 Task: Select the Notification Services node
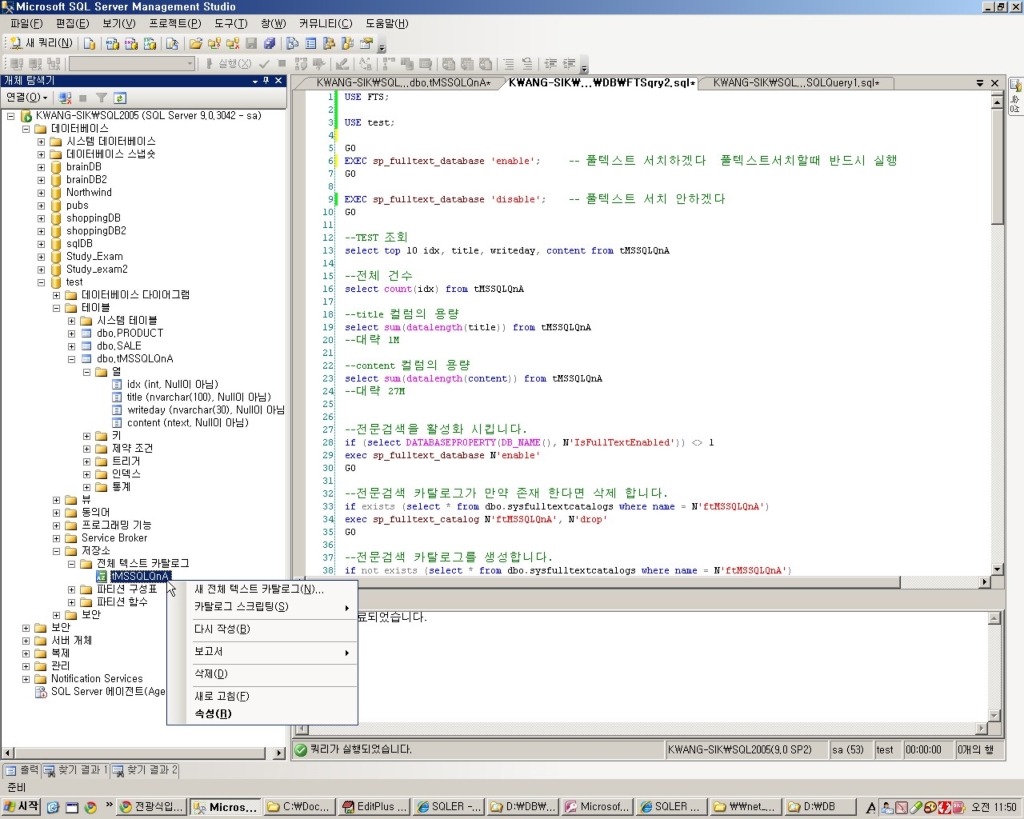(x=97, y=679)
